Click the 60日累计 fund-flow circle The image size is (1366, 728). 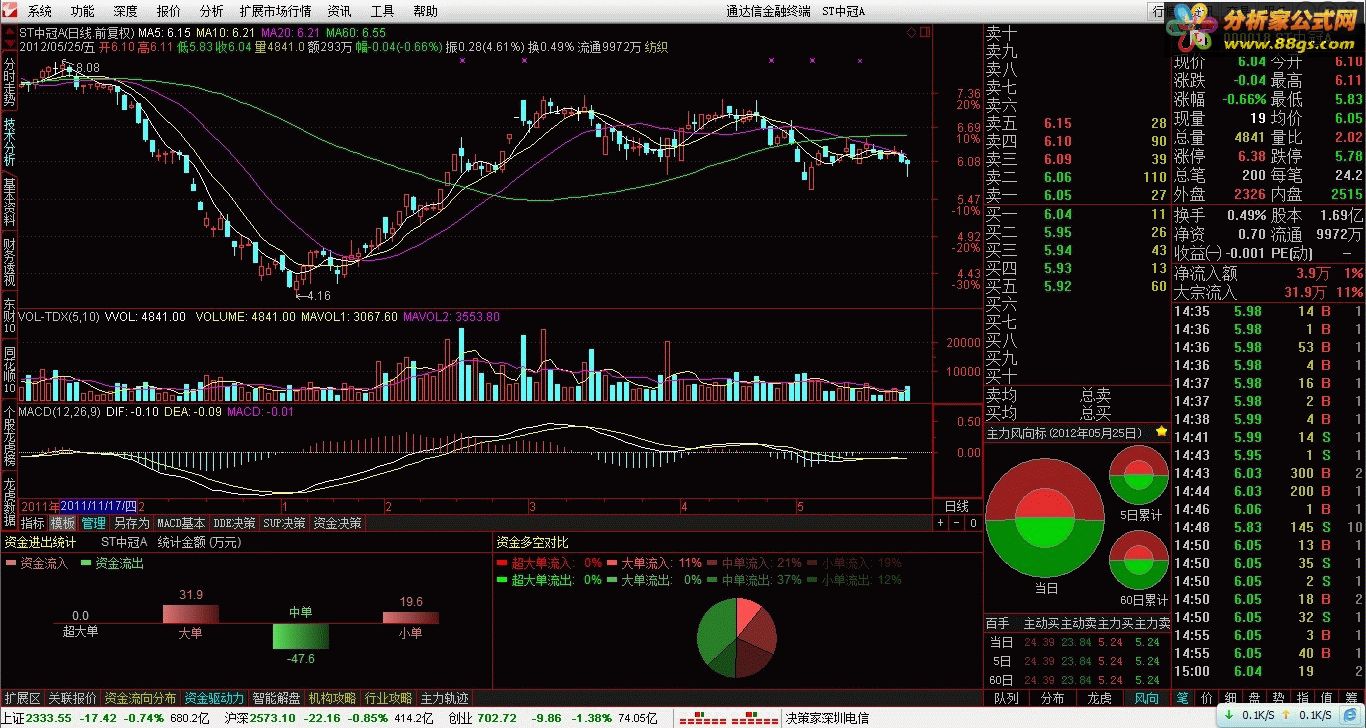(1139, 561)
